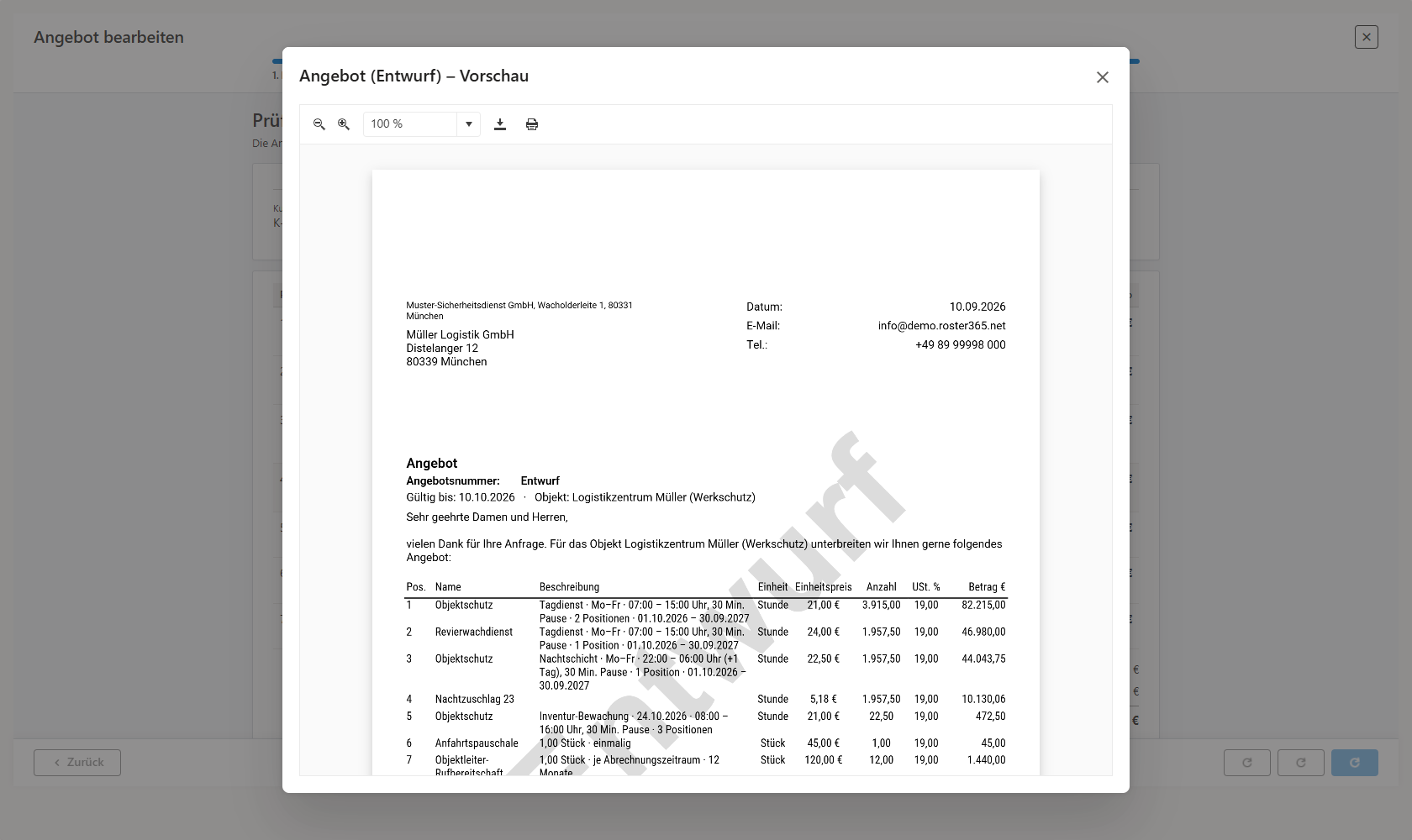The height and width of the screenshot is (840, 1412).
Task: Click the Angebot (Entwurf) – Vorschau title
Action: (414, 76)
